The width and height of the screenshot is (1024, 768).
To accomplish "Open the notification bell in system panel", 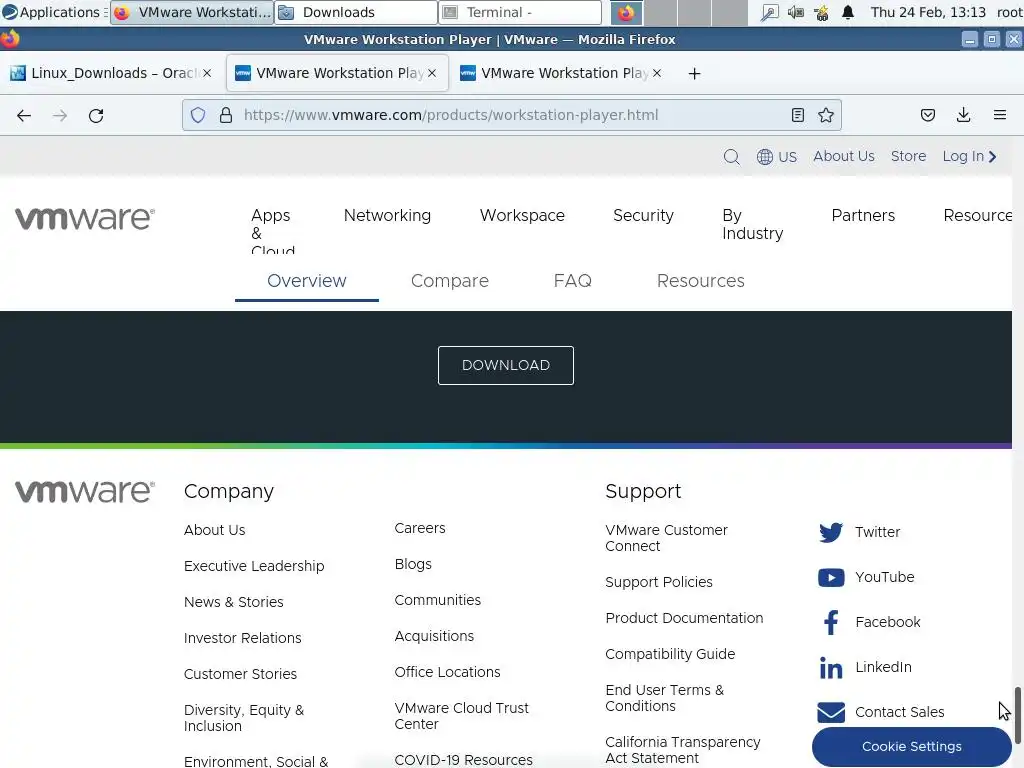I will pos(848,12).
